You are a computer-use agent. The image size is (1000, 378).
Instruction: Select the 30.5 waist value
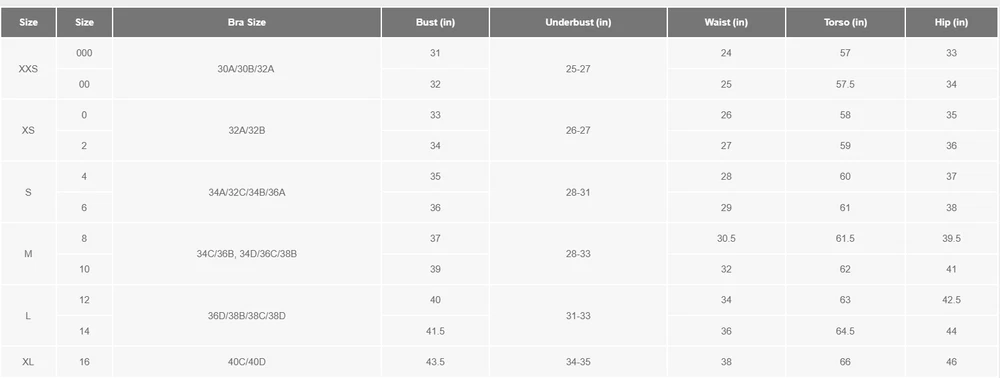(x=726, y=238)
